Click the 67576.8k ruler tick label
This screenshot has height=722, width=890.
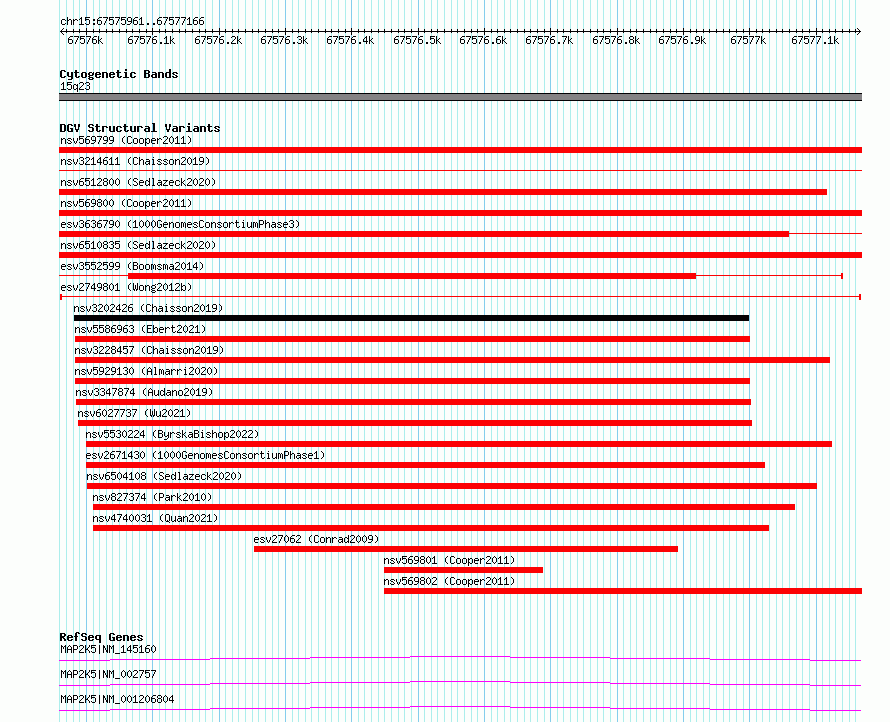point(616,40)
